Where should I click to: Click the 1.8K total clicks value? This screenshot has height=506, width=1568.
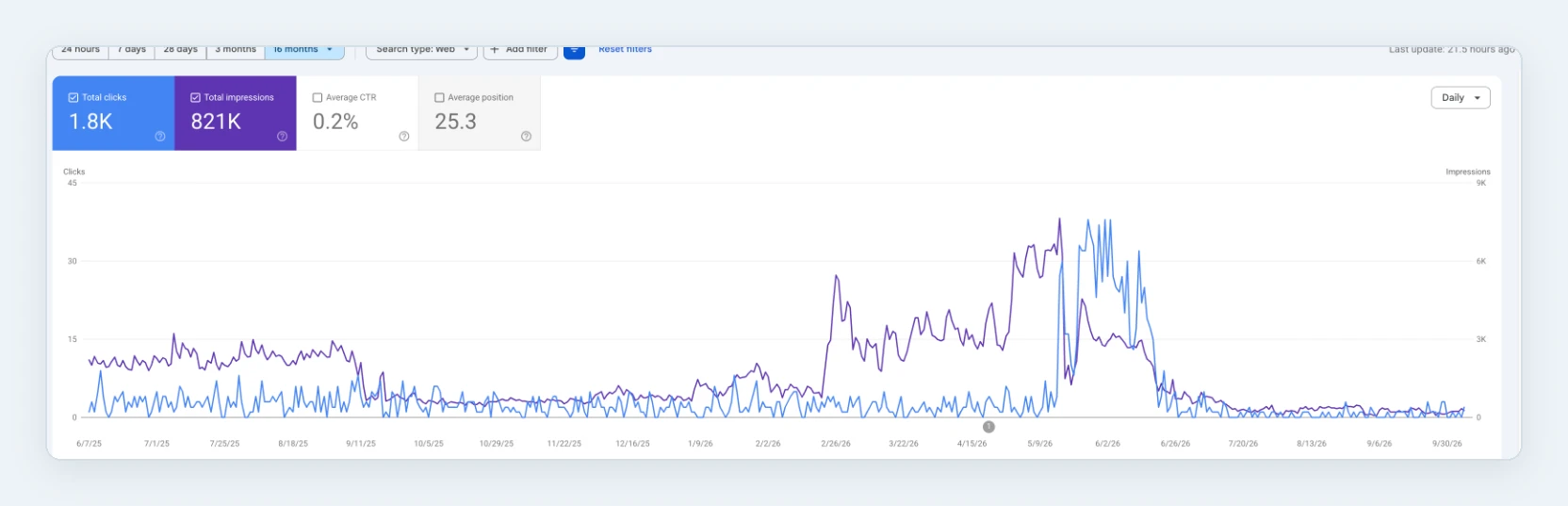pos(90,122)
